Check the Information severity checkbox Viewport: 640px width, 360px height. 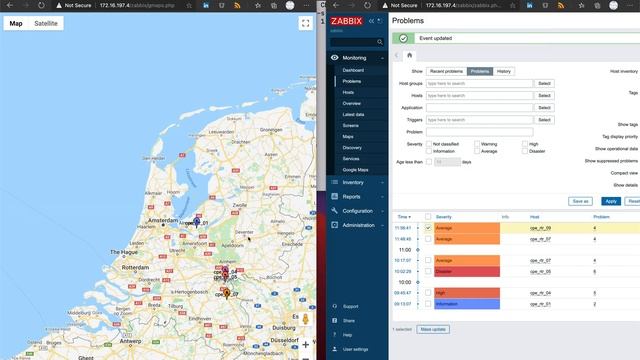click(429, 151)
